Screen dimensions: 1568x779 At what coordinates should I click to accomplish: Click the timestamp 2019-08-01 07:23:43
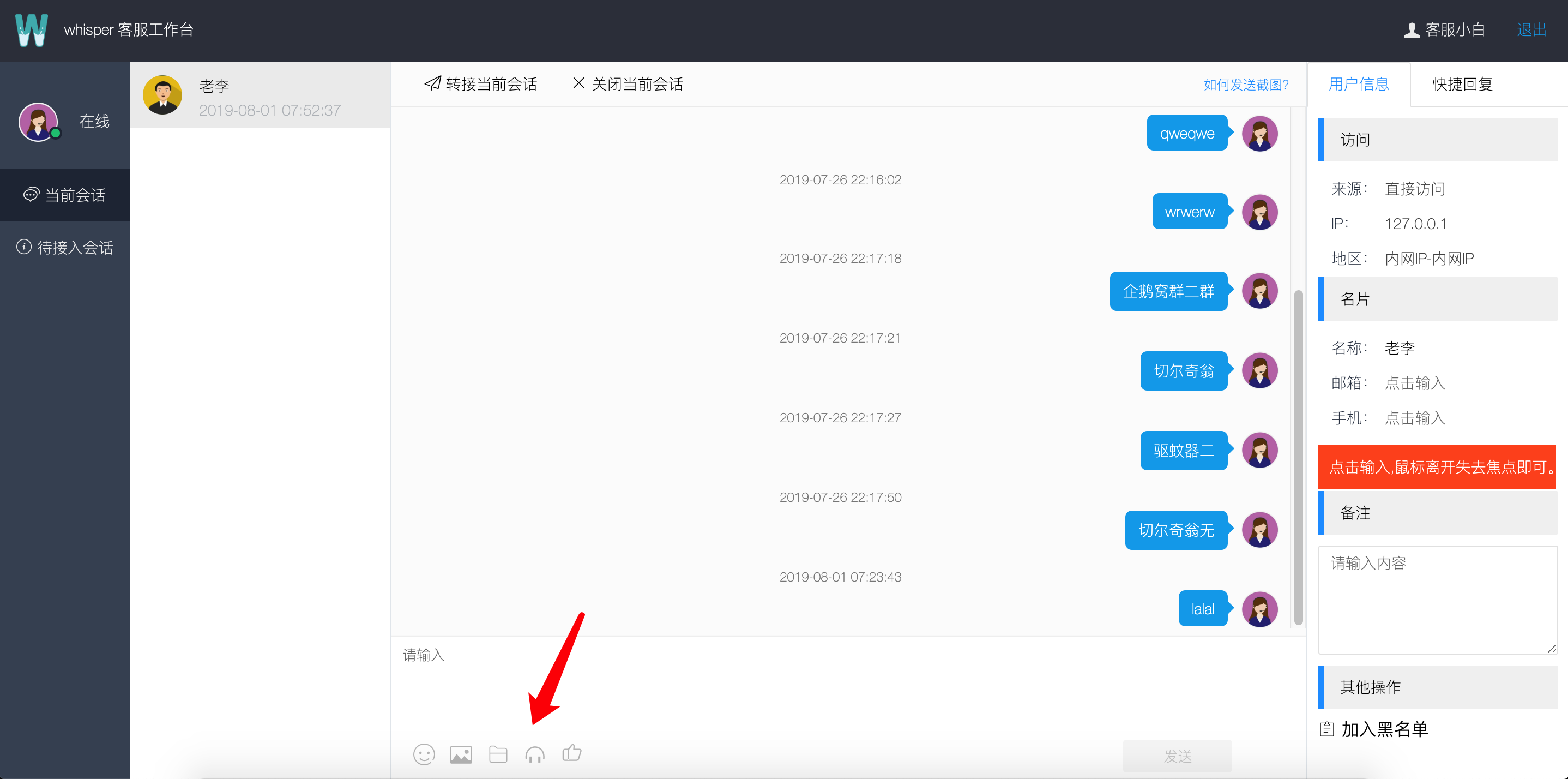[x=840, y=577]
